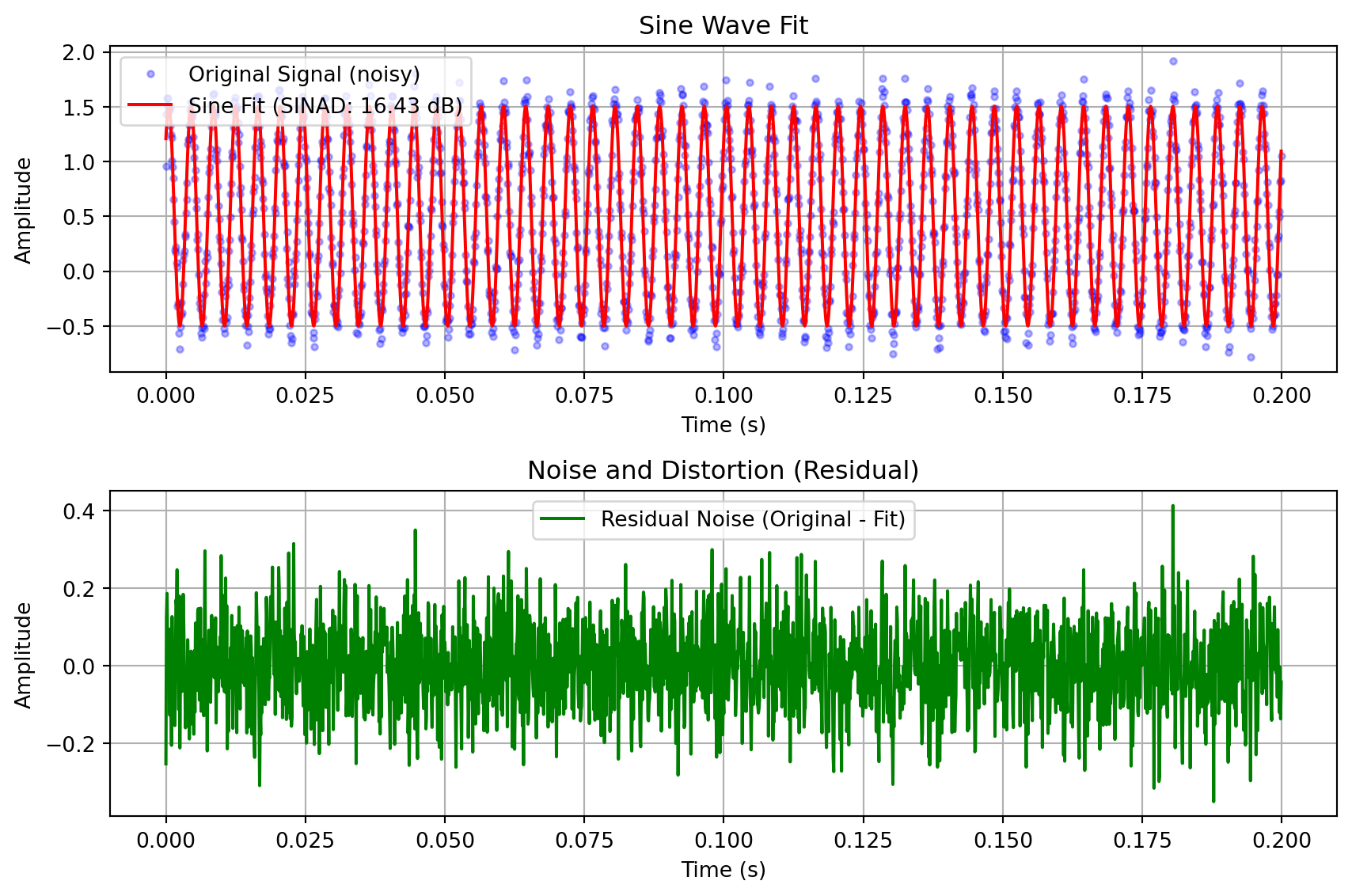This screenshot has width=1352, height=896.
Task: Click the tallest green residual spike peak
Action: [x=1172, y=506]
